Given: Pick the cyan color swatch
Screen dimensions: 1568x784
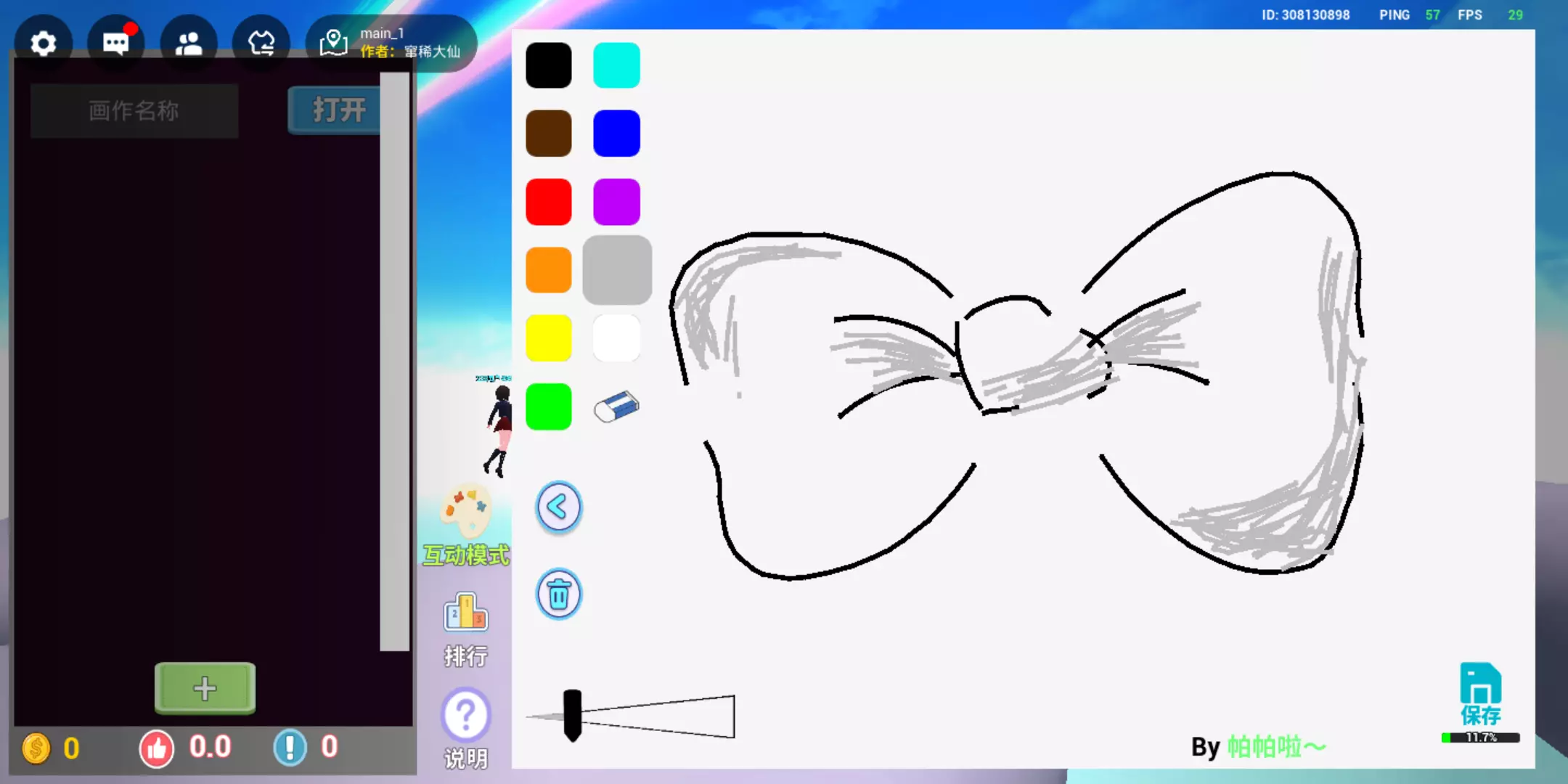Looking at the screenshot, I should point(616,65).
